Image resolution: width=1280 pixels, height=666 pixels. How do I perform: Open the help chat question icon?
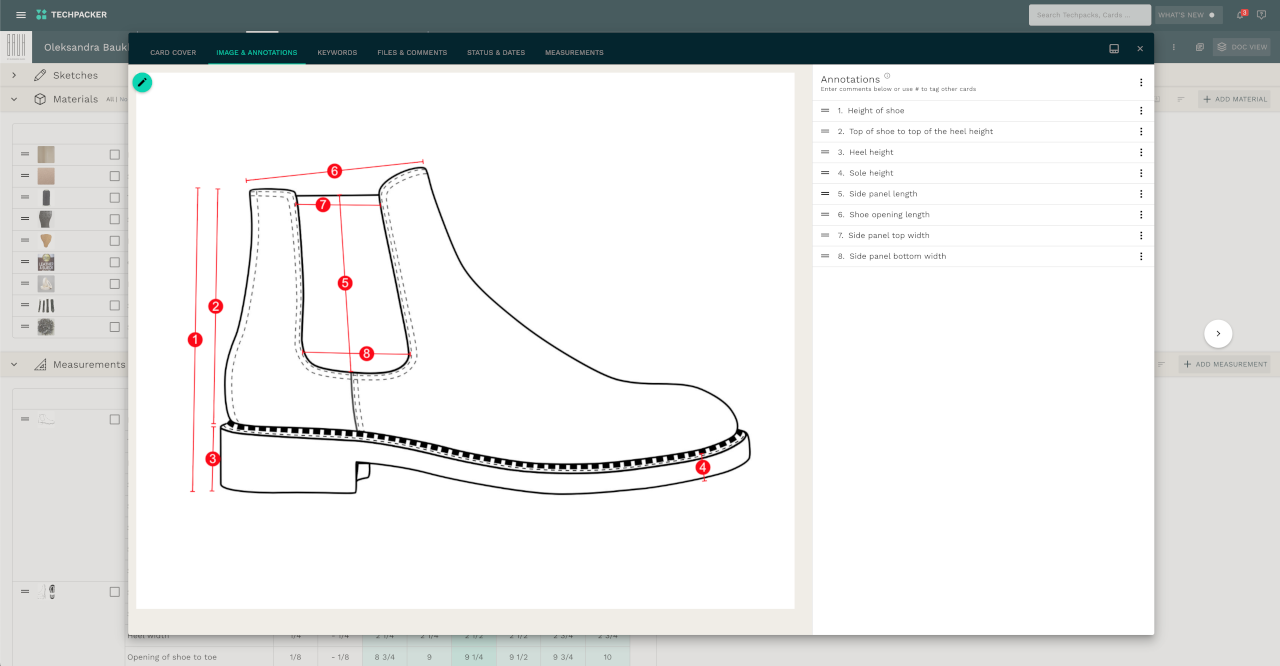pos(1261,15)
